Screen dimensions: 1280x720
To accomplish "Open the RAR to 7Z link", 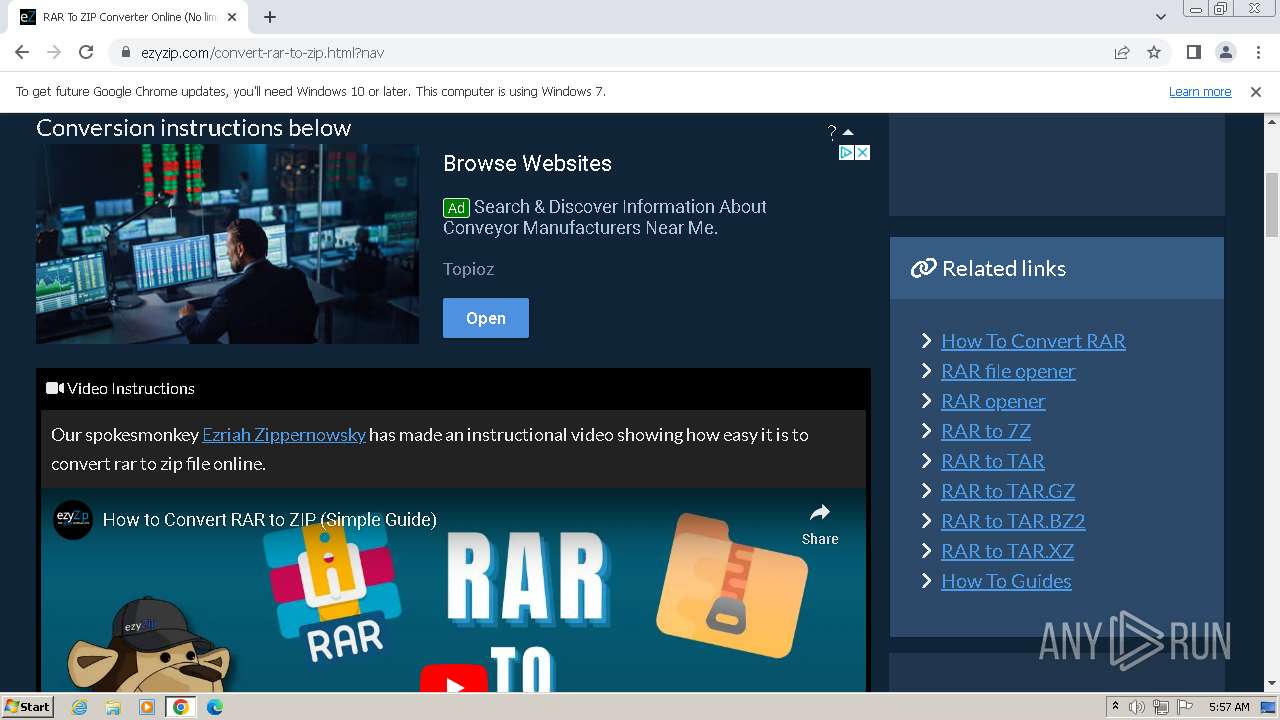I will [x=986, y=431].
